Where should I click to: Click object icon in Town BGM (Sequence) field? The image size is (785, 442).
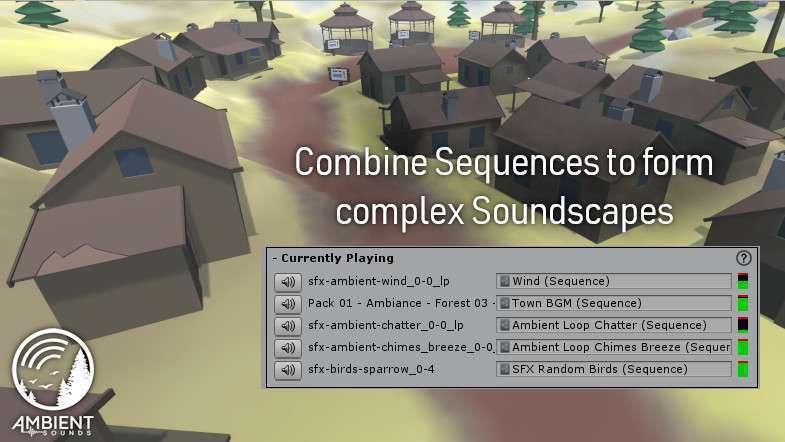coord(505,303)
